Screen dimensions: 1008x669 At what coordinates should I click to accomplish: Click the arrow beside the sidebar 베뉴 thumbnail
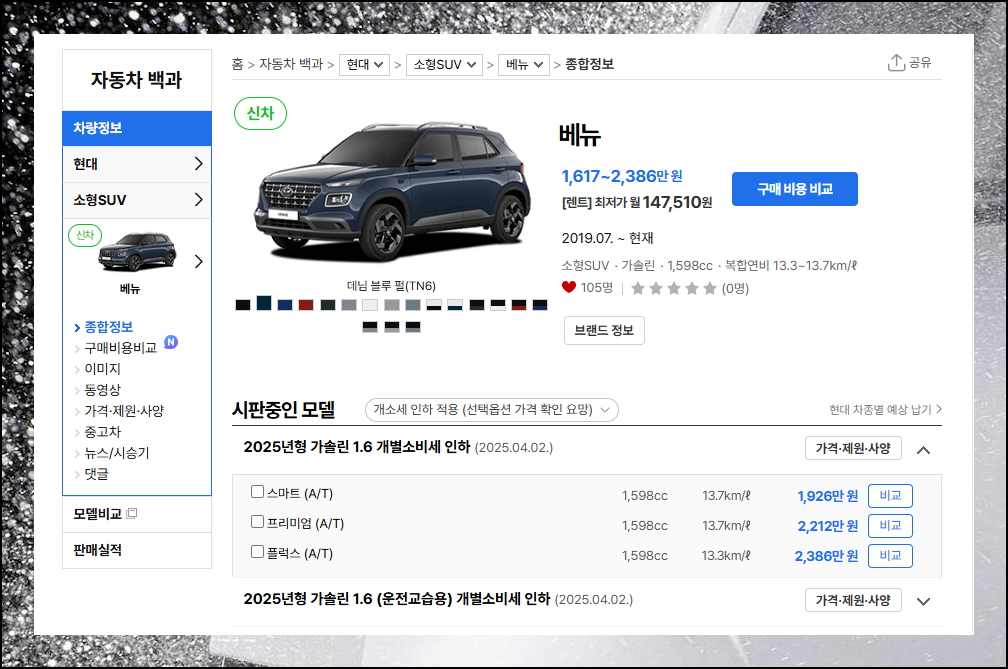click(x=198, y=262)
